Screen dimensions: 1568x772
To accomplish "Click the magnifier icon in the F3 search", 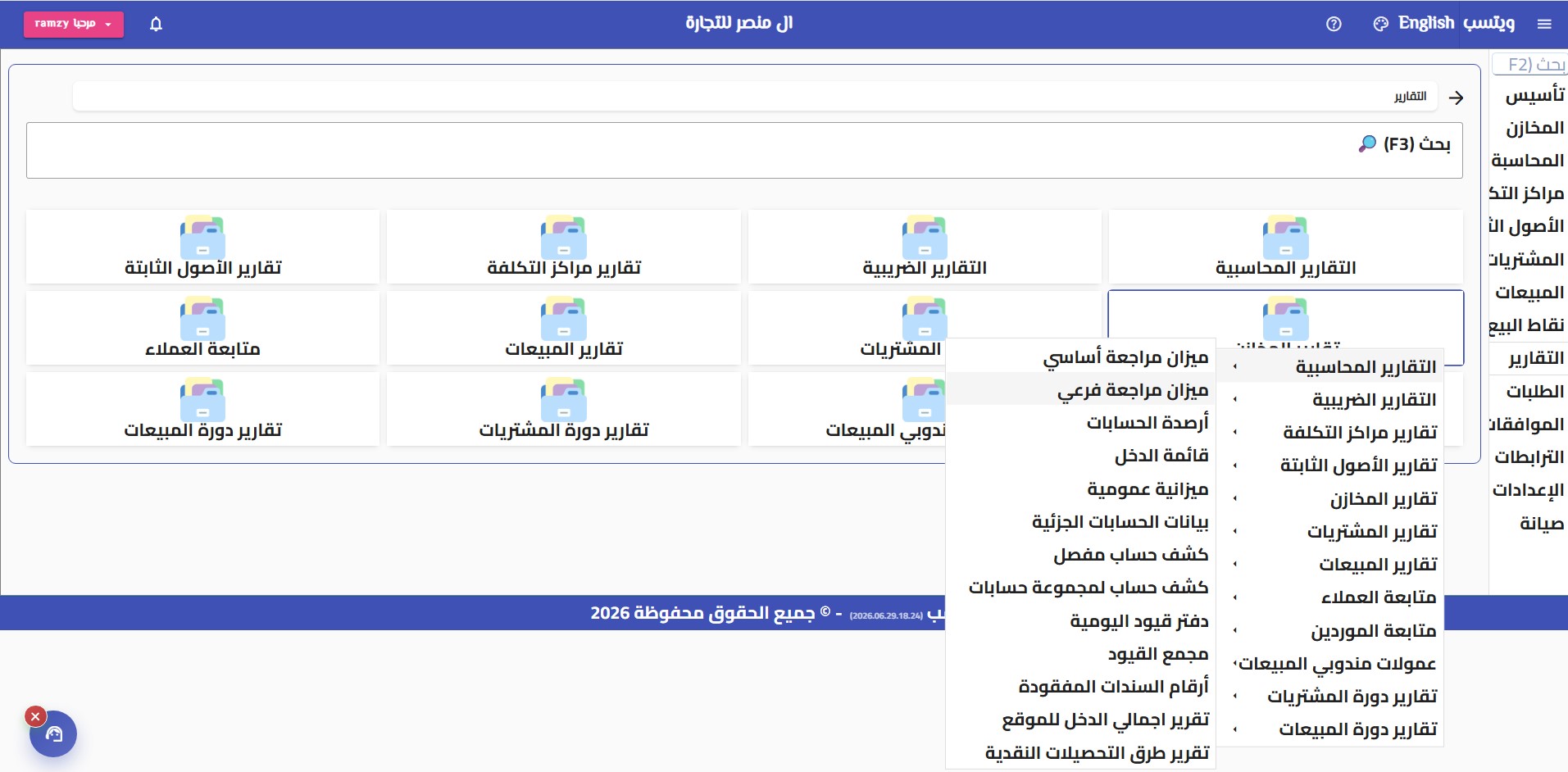I will (1367, 144).
